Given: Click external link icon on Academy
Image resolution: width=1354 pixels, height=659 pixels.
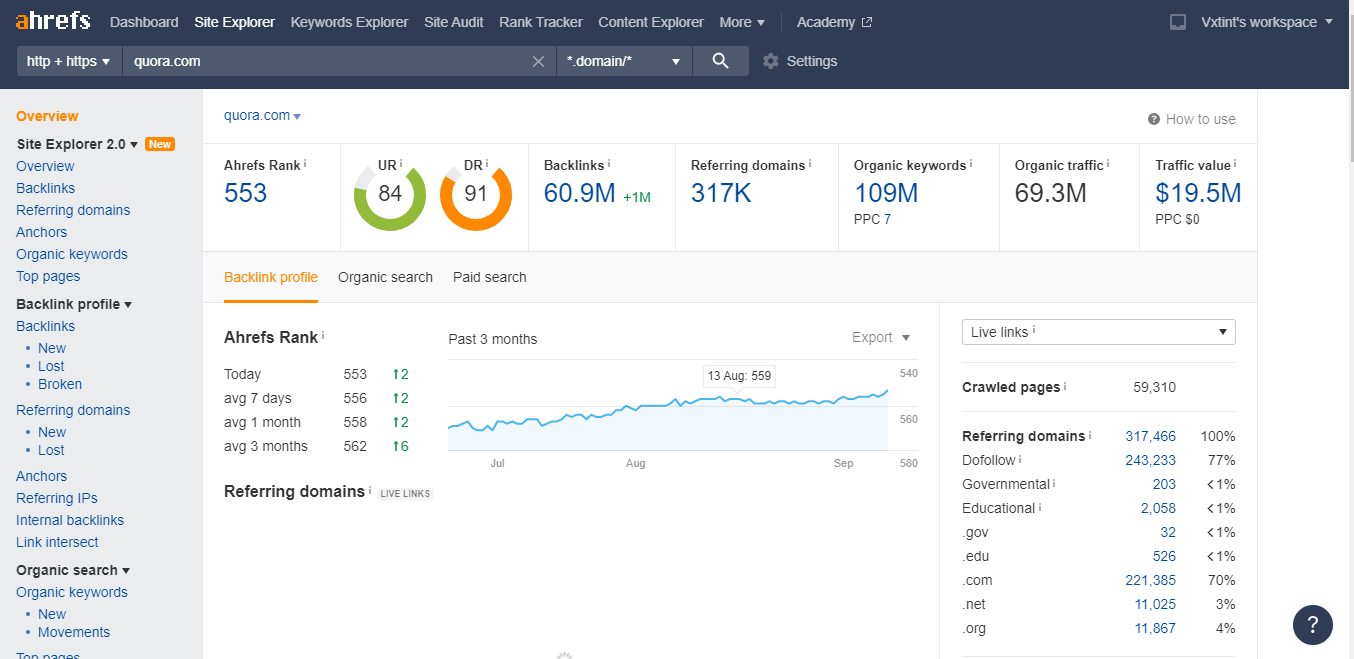Looking at the screenshot, I should click(867, 22).
